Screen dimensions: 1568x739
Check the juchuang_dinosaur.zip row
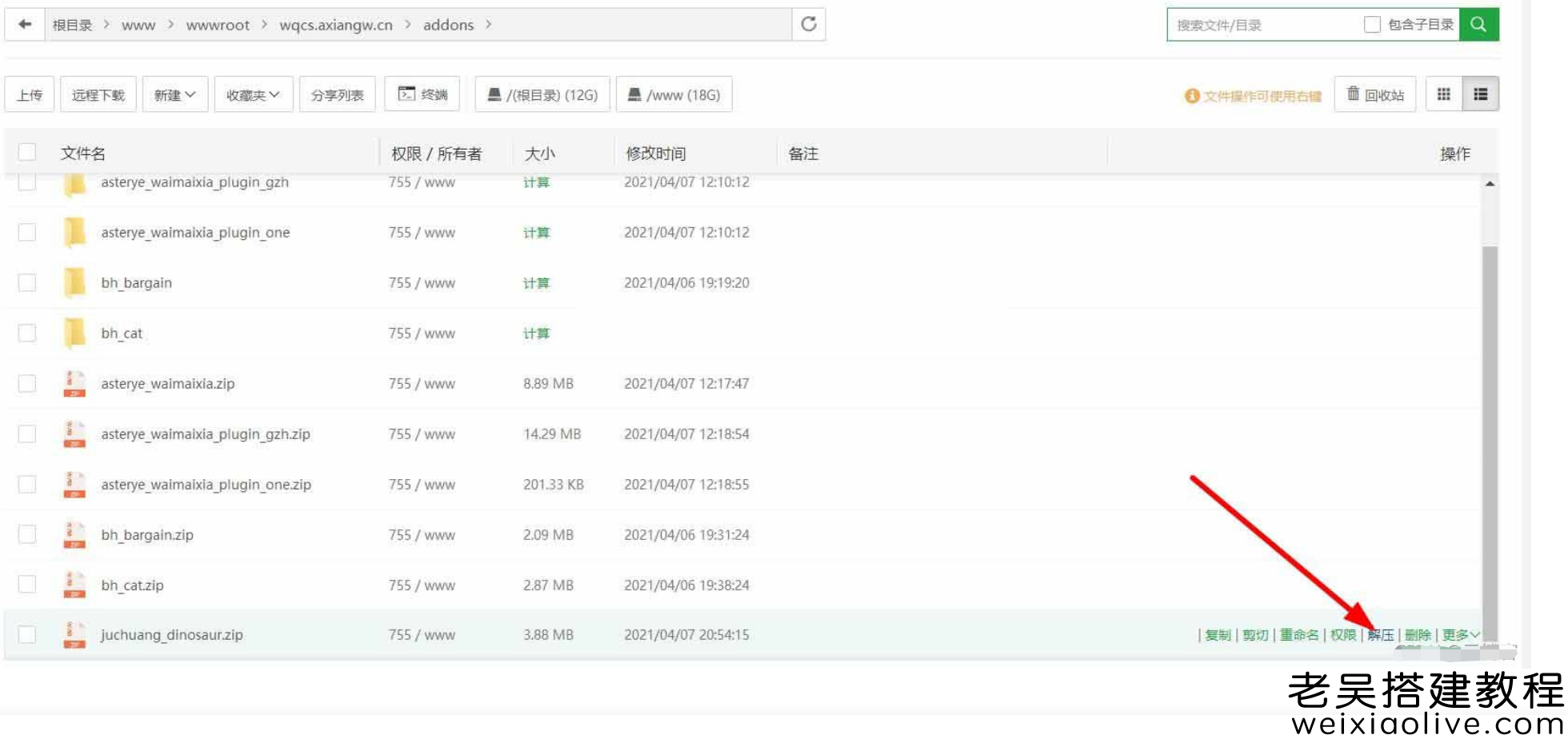click(27, 635)
